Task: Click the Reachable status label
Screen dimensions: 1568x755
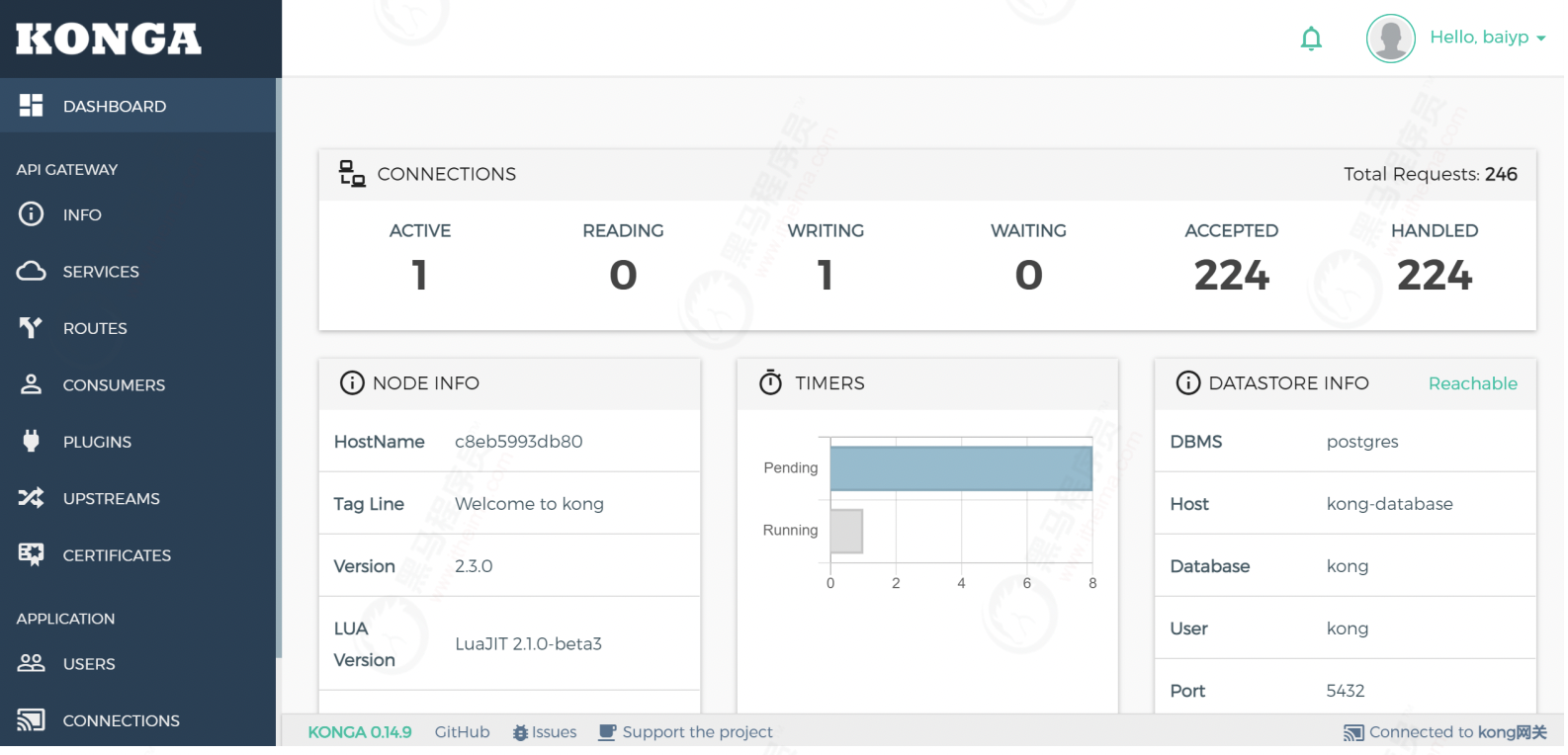Action: (1472, 383)
